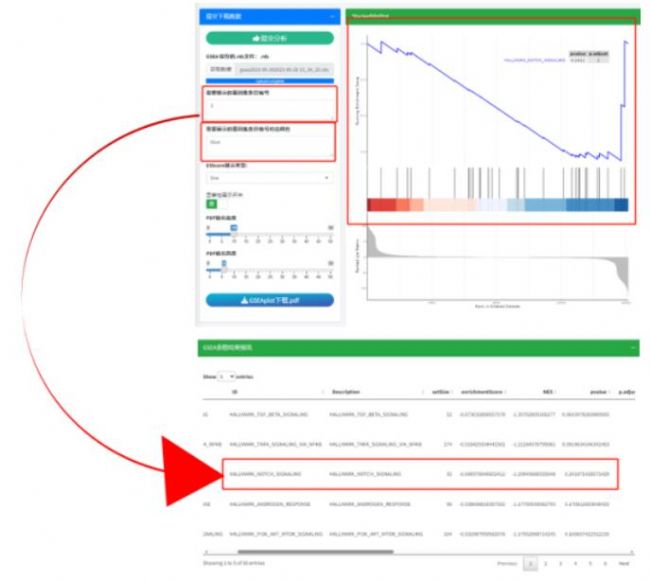The image size is (650, 581).
Task: Click the gene set color input field
Action: [x=268, y=144]
